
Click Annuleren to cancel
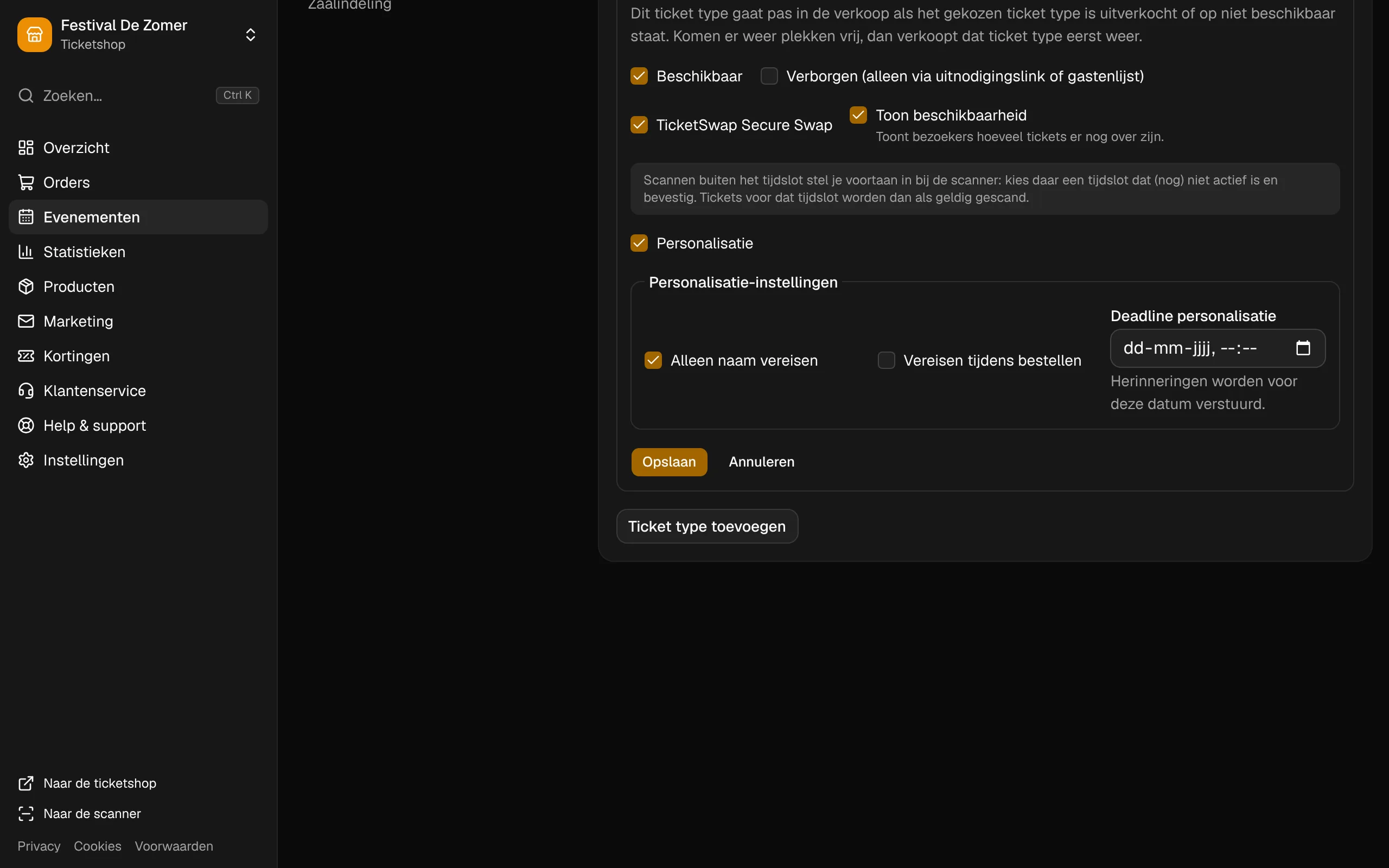pyautogui.click(x=762, y=462)
